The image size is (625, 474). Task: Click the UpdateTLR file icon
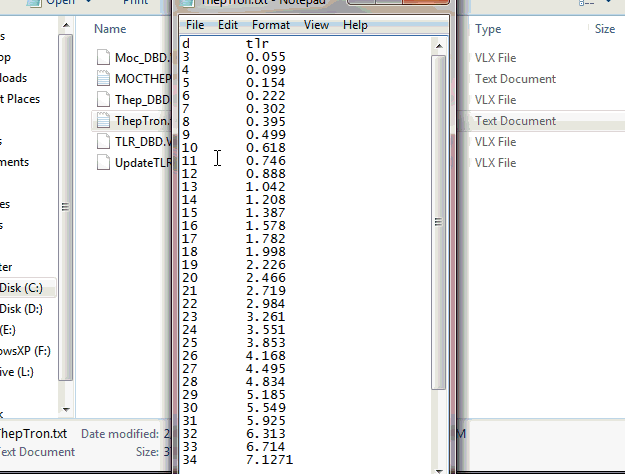click(x=105, y=163)
